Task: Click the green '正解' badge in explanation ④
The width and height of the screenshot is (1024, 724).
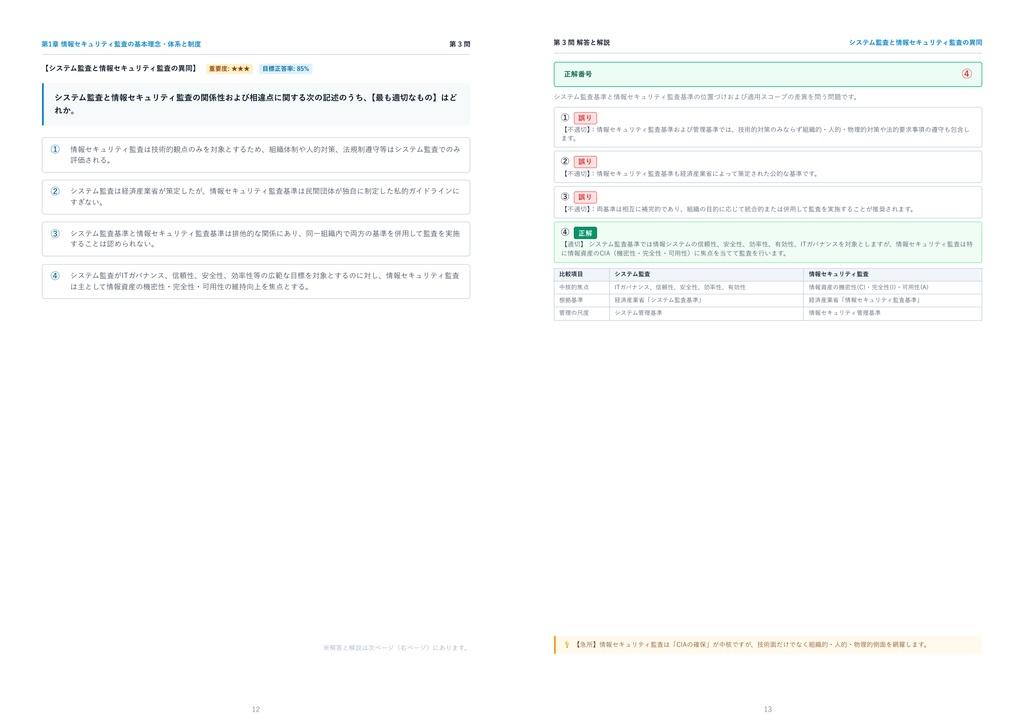Action: coord(585,232)
